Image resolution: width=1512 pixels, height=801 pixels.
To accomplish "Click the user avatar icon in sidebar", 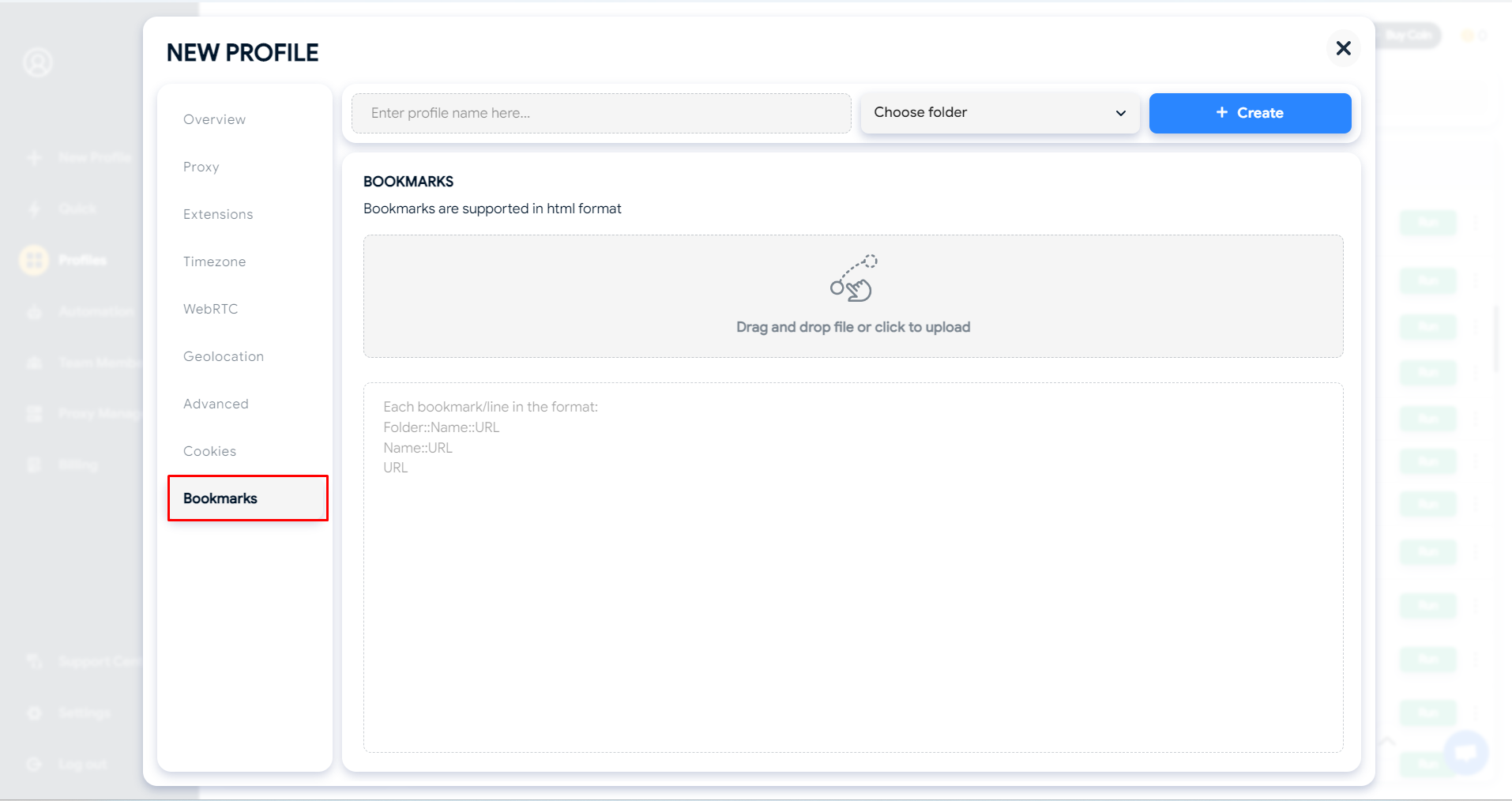I will [x=37, y=62].
